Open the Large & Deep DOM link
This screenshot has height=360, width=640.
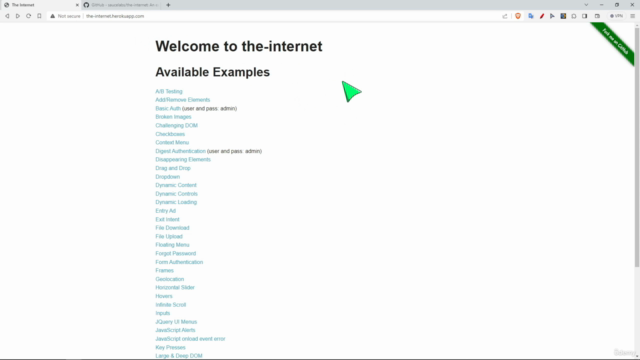tap(179, 356)
